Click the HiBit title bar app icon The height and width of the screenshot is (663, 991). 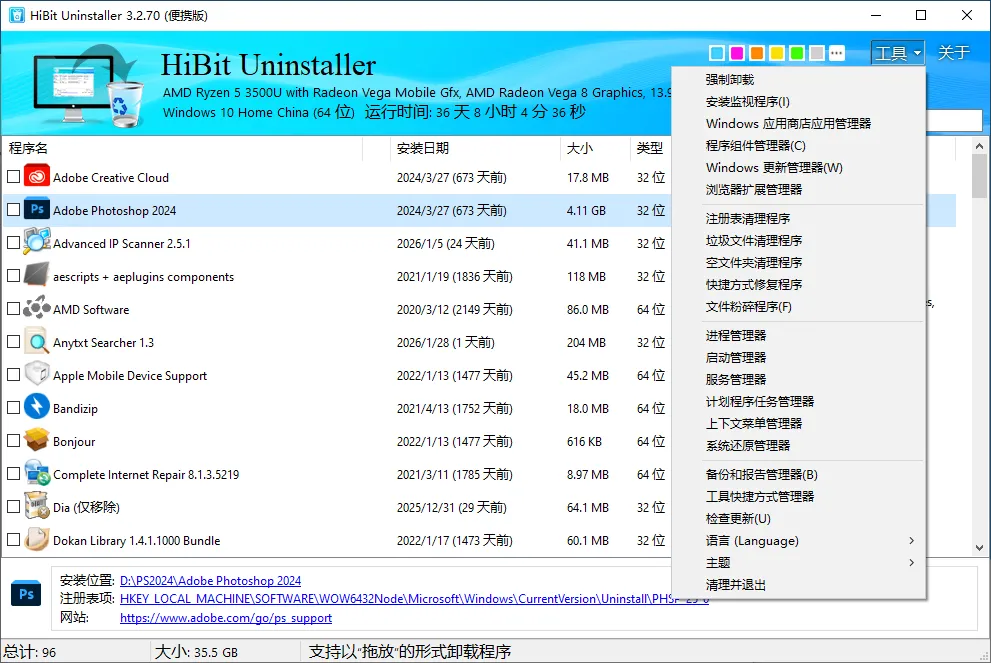point(16,15)
